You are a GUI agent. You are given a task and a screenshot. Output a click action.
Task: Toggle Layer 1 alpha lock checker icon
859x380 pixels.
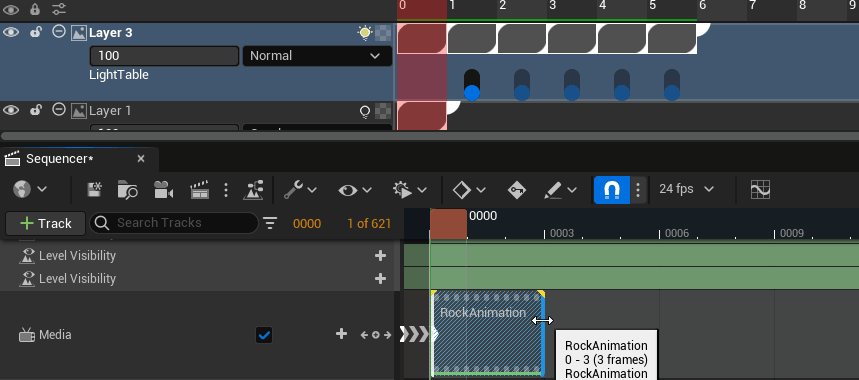pos(383,111)
